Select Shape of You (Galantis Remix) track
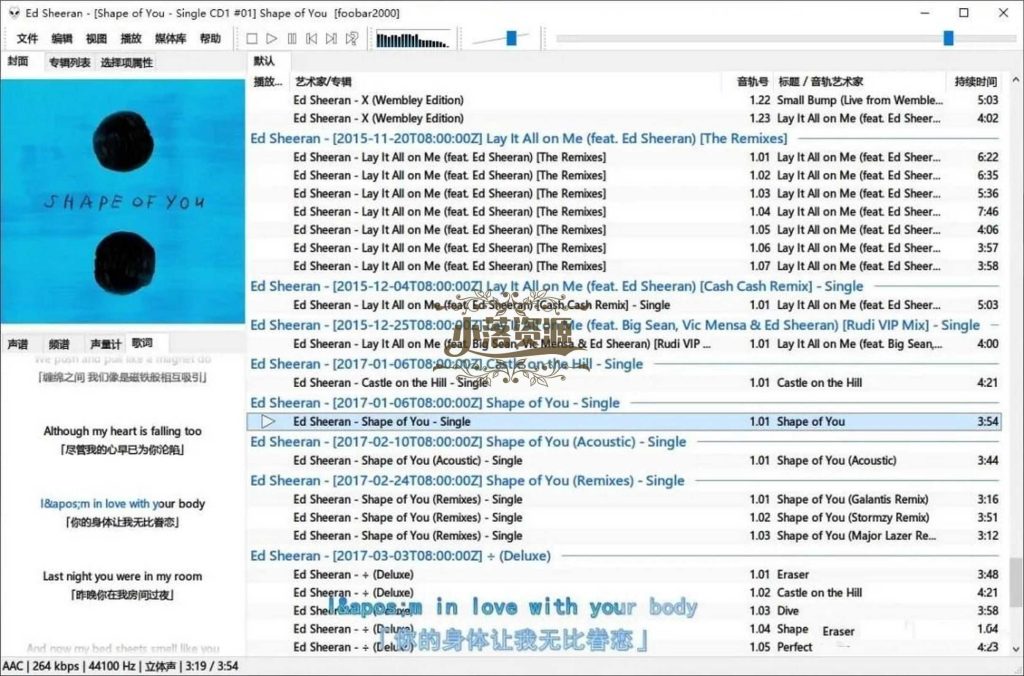Screen dimensions: 1024x676 tap(624, 499)
